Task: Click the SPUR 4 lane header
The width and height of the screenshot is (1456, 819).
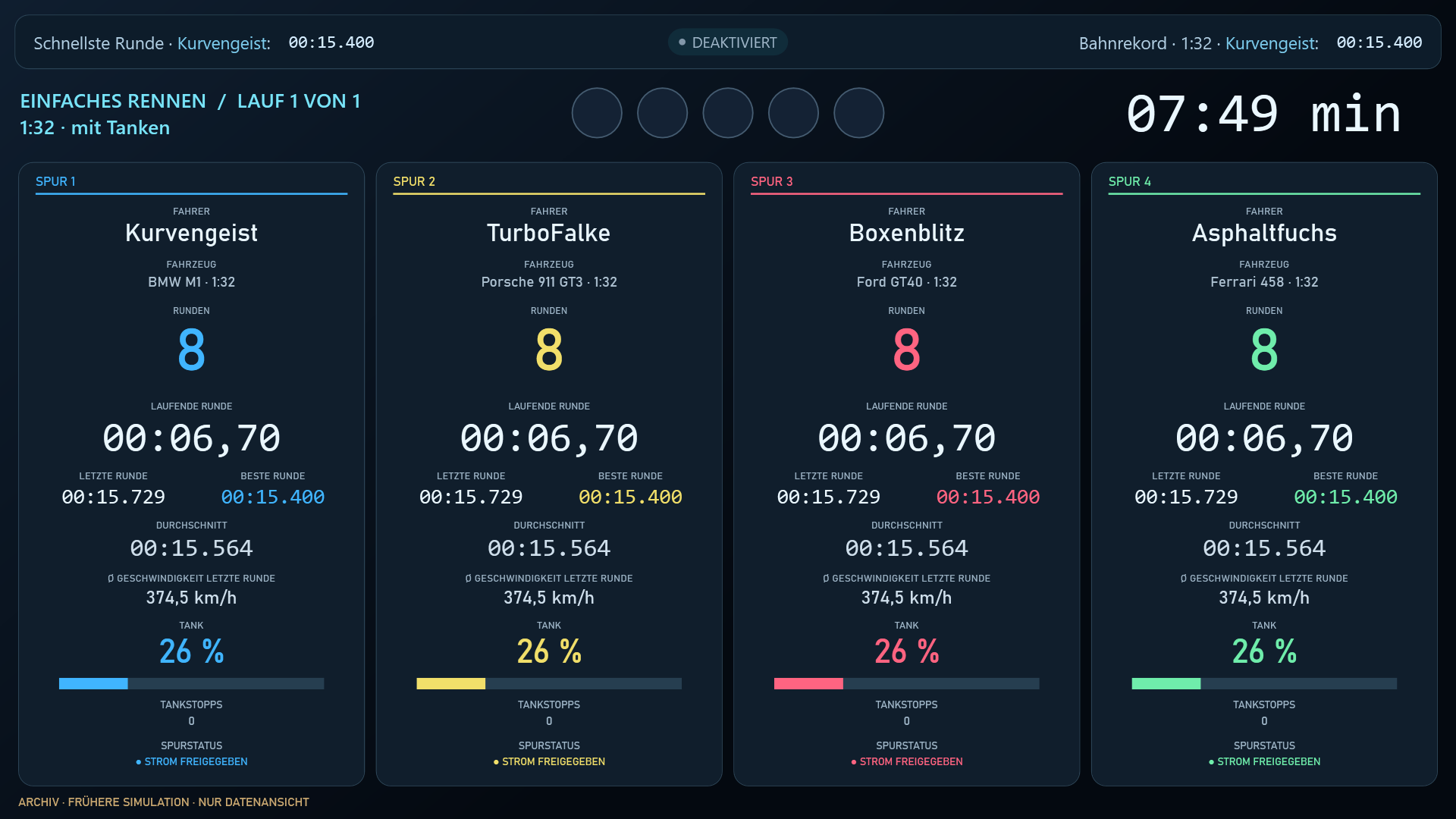Action: (x=1129, y=181)
